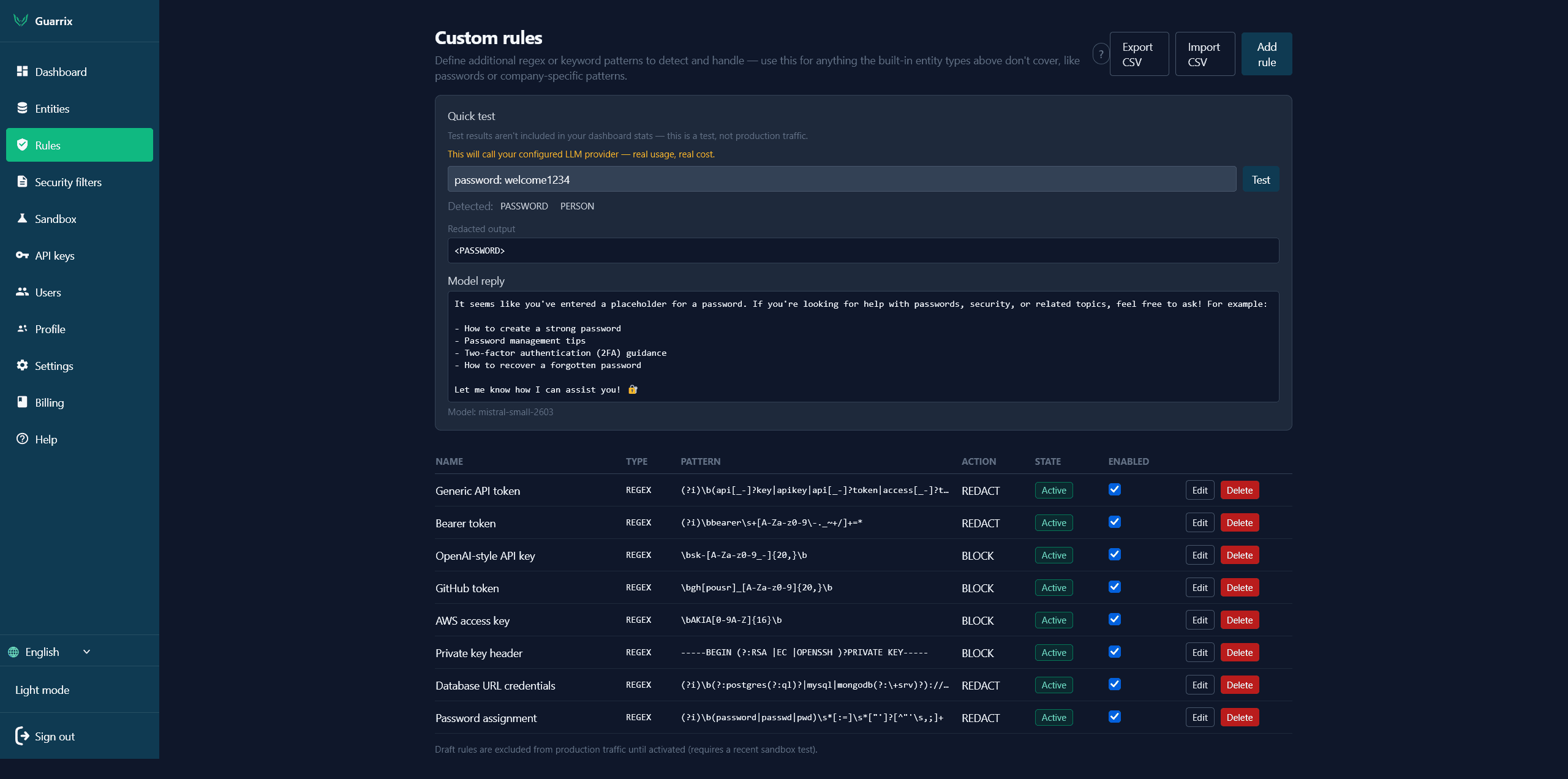Edit the Password assignment rule
The height and width of the screenshot is (779, 1568).
(1200, 717)
